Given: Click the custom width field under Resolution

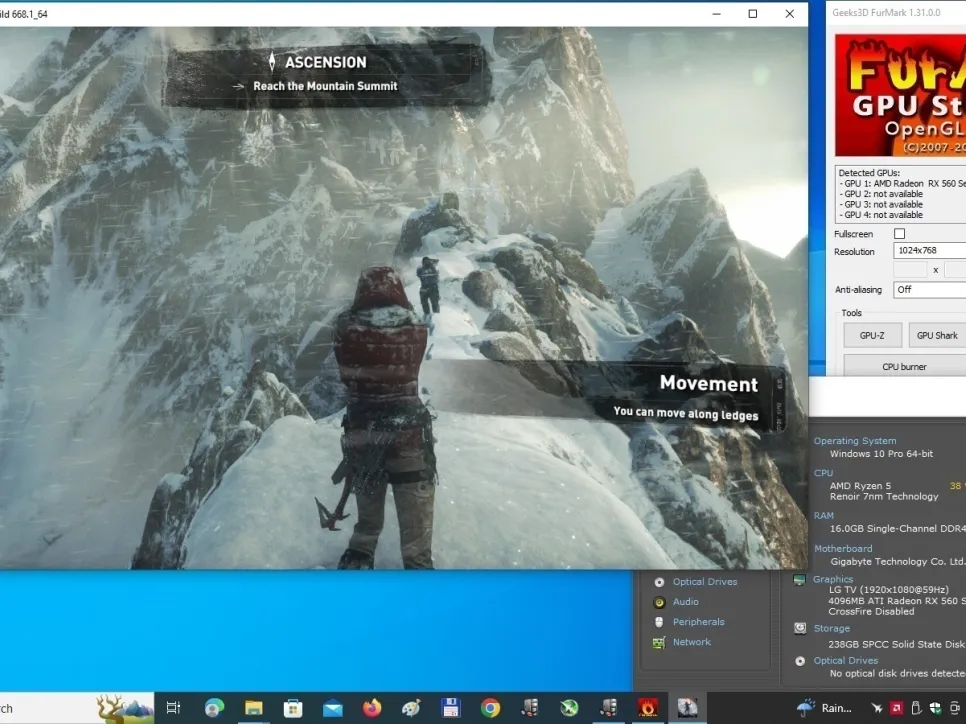Looking at the screenshot, I should (910, 270).
